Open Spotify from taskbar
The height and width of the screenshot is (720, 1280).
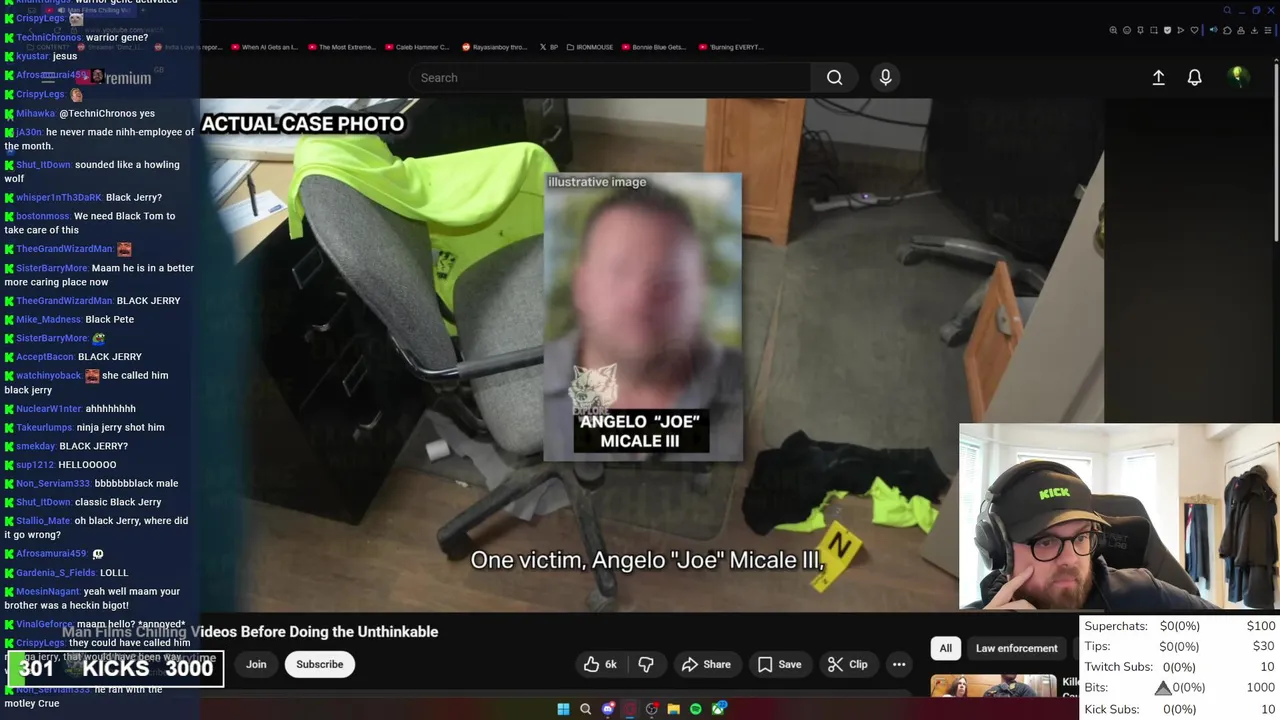[x=696, y=709]
